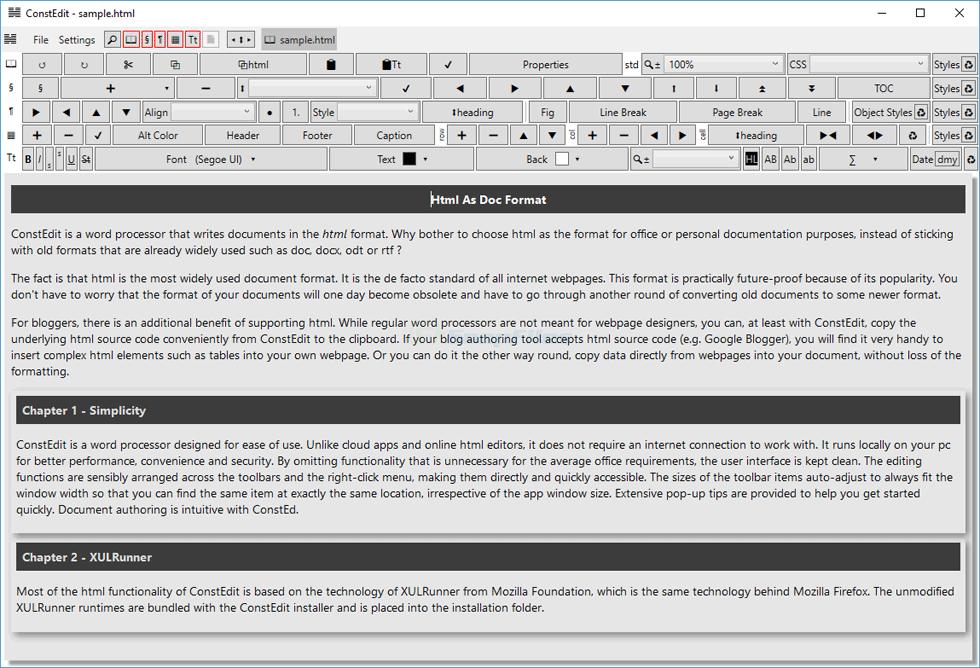Image resolution: width=980 pixels, height=668 pixels.
Task: Toggle the Tt text toolbar visibility
Action: [192, 40]
